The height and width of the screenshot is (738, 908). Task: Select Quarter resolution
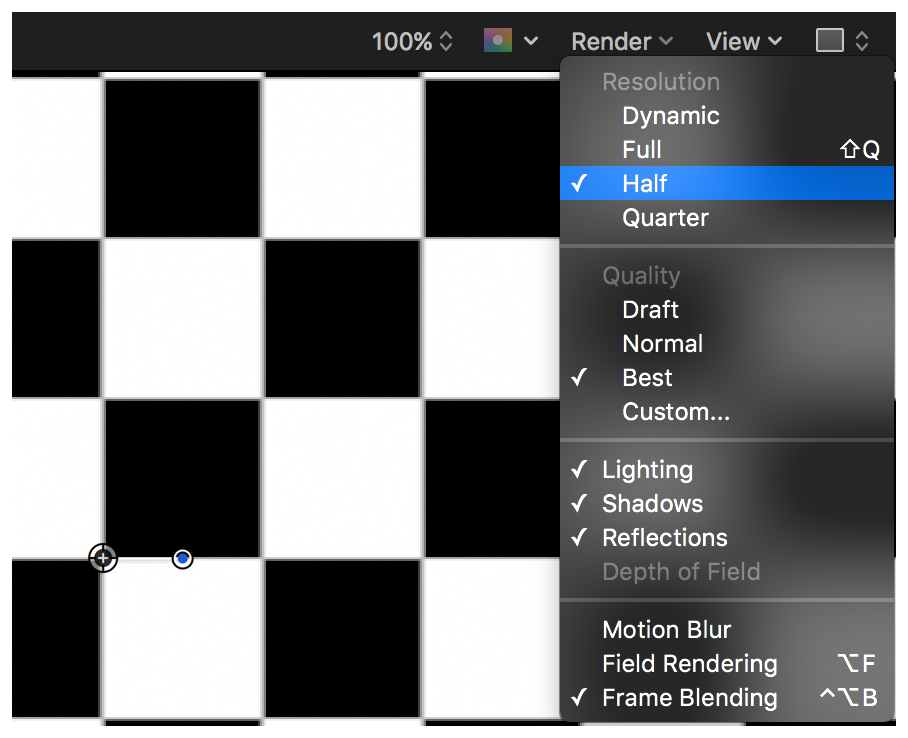click(x=665, y=218)
